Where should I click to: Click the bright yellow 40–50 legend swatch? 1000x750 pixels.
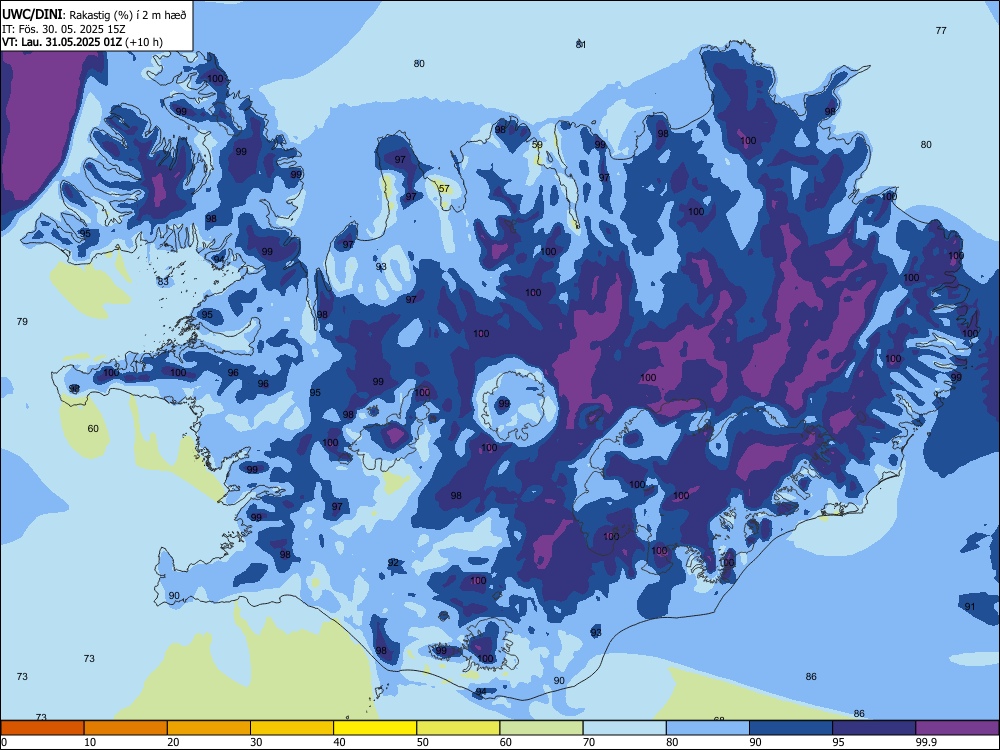point(375,728)
